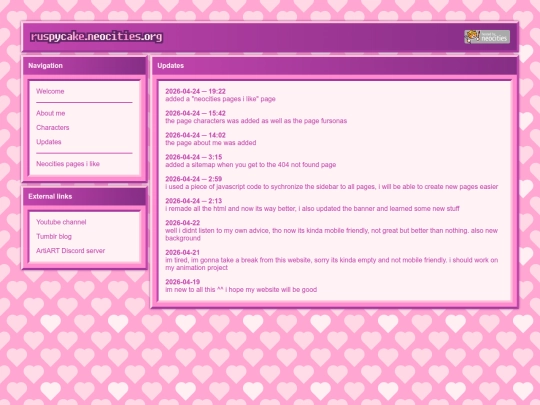
Task: Select the 2026-04-24 — 19:22 entry date
Action: [x=195, y=91]
